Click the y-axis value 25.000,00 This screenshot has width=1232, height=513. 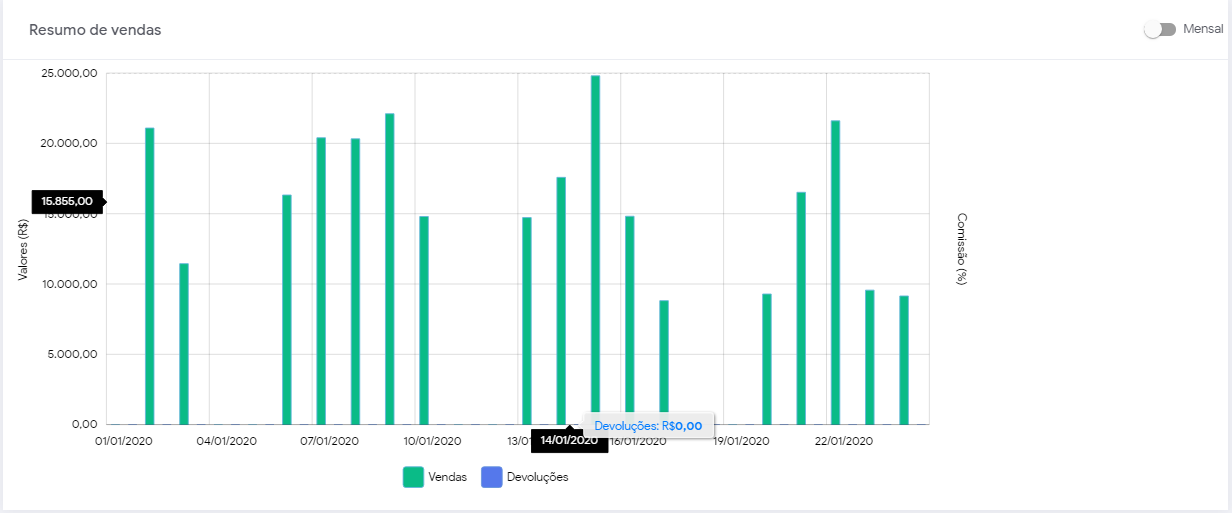pos(69,74)
